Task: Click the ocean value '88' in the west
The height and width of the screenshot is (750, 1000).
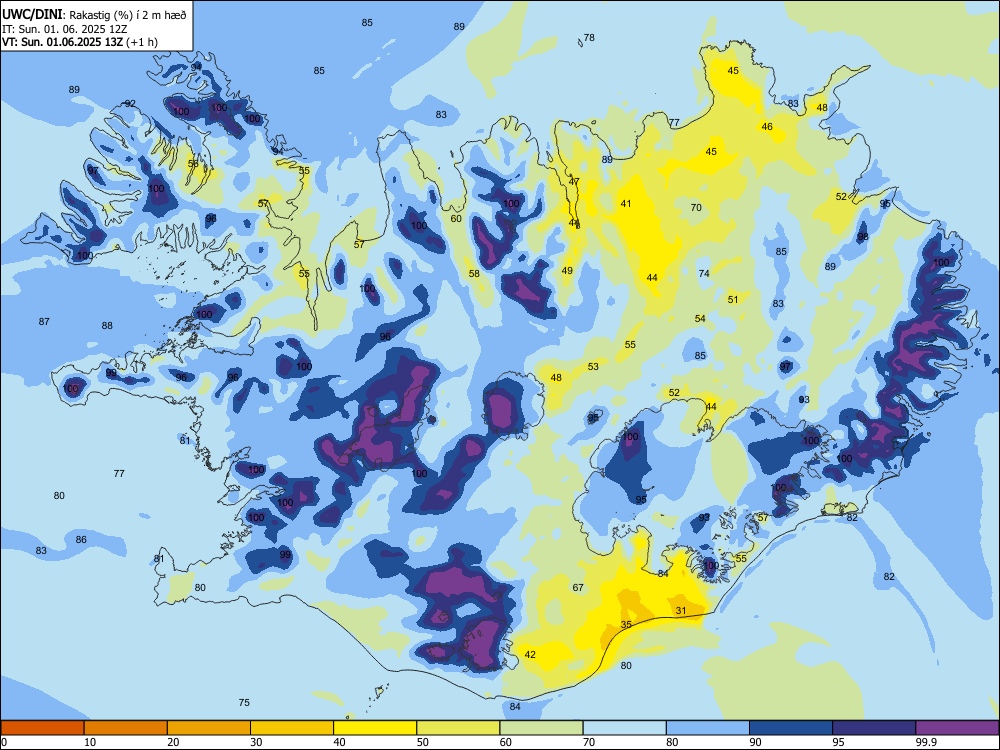Action: click(107, 325)
